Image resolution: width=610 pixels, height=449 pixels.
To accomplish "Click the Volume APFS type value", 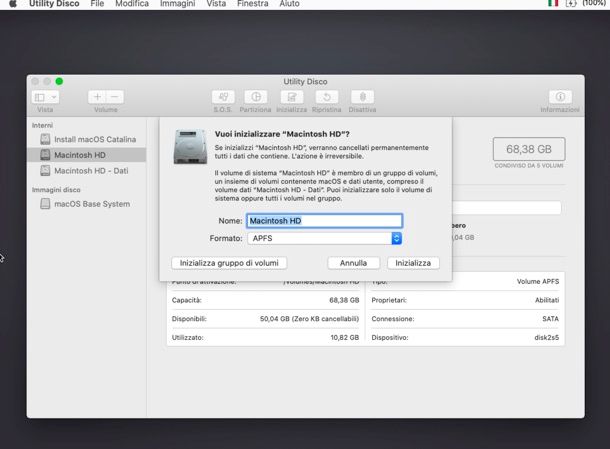I will tap(538, 282).
